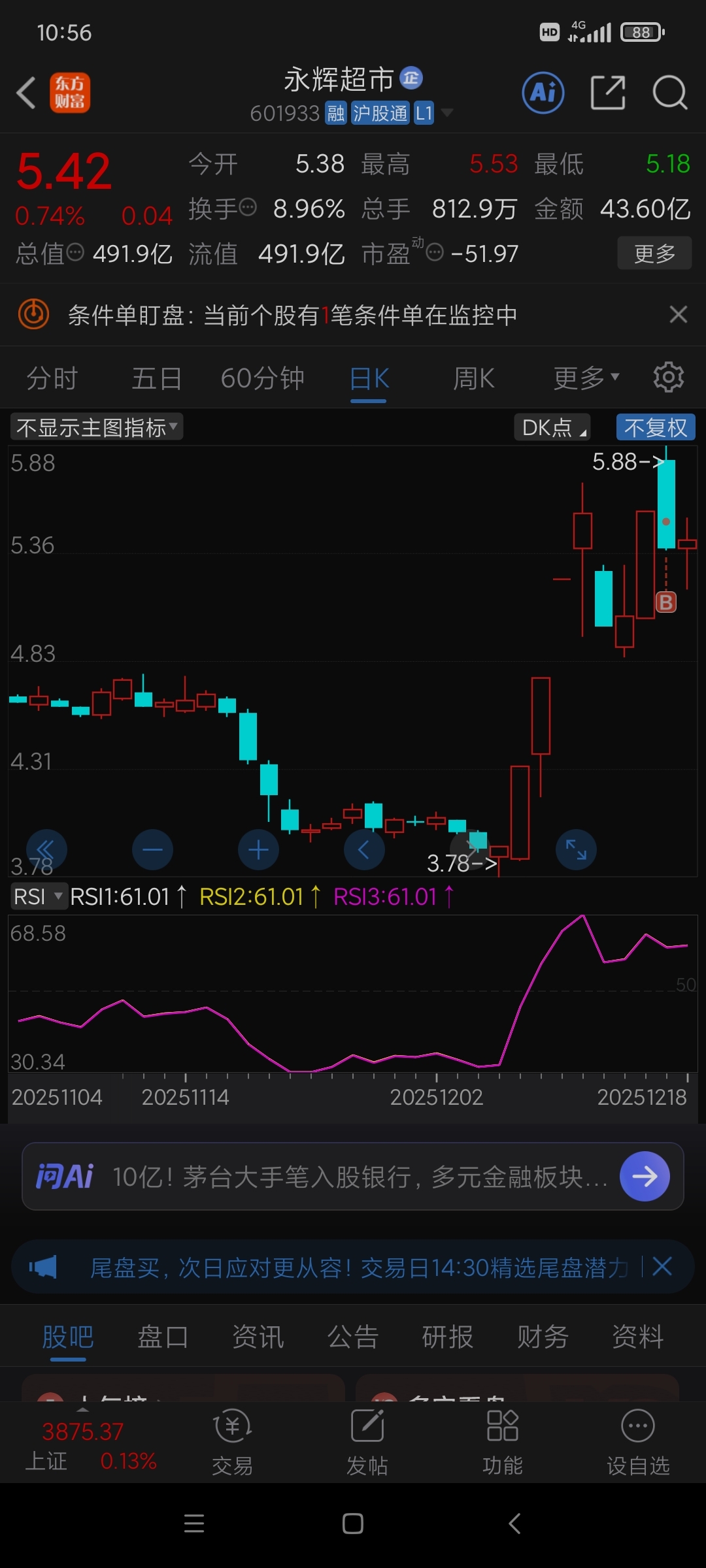Open the 尾盘买 promotion link text
The image size is (706, 1568).
(358, 1267)
